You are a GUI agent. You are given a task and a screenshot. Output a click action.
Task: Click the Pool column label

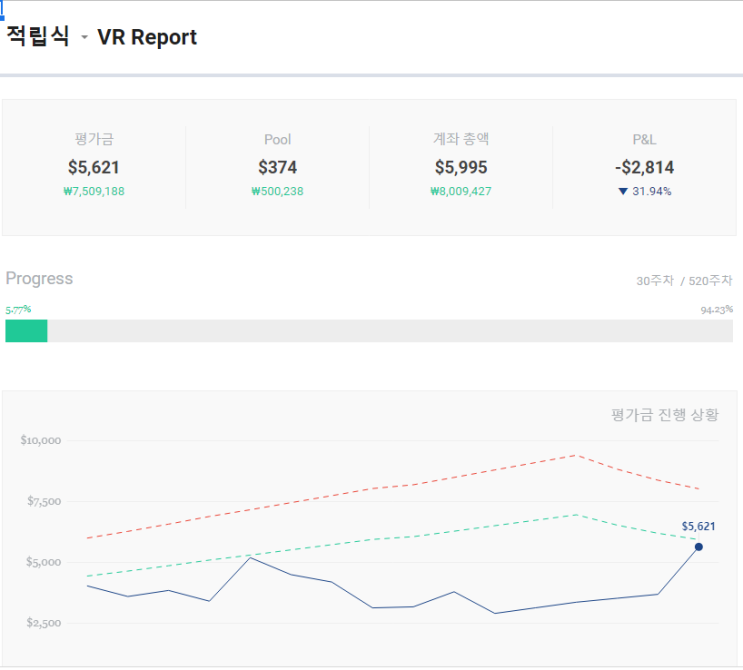click(x=277, y=140)
